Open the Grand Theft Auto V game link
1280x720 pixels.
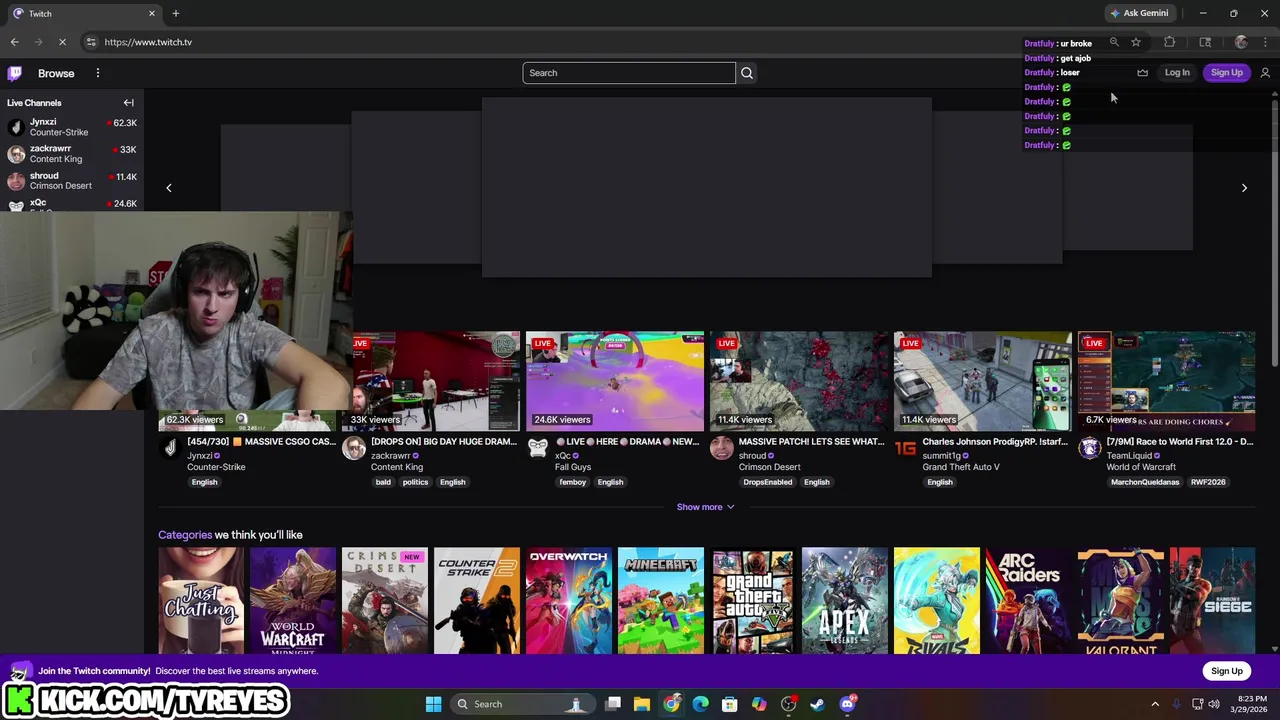point(961,467)
